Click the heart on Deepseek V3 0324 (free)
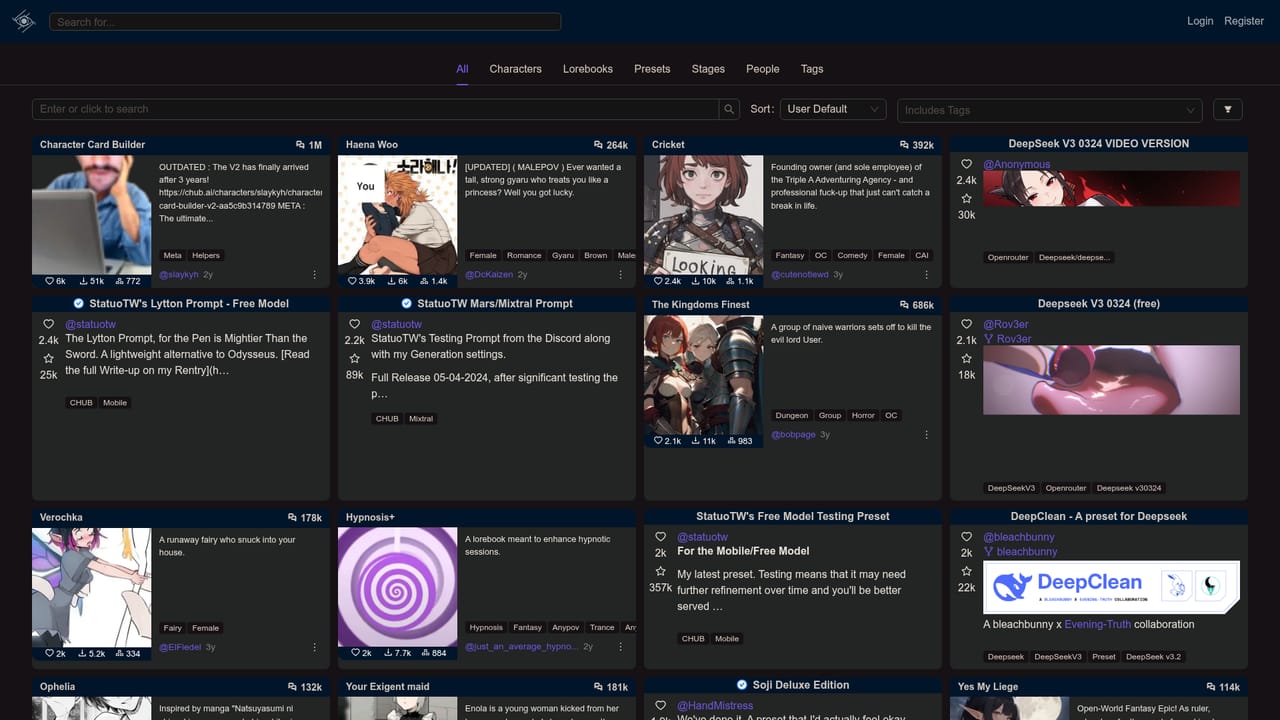Viewport: 1280px width, 720px height. click(x=966, y=324)
